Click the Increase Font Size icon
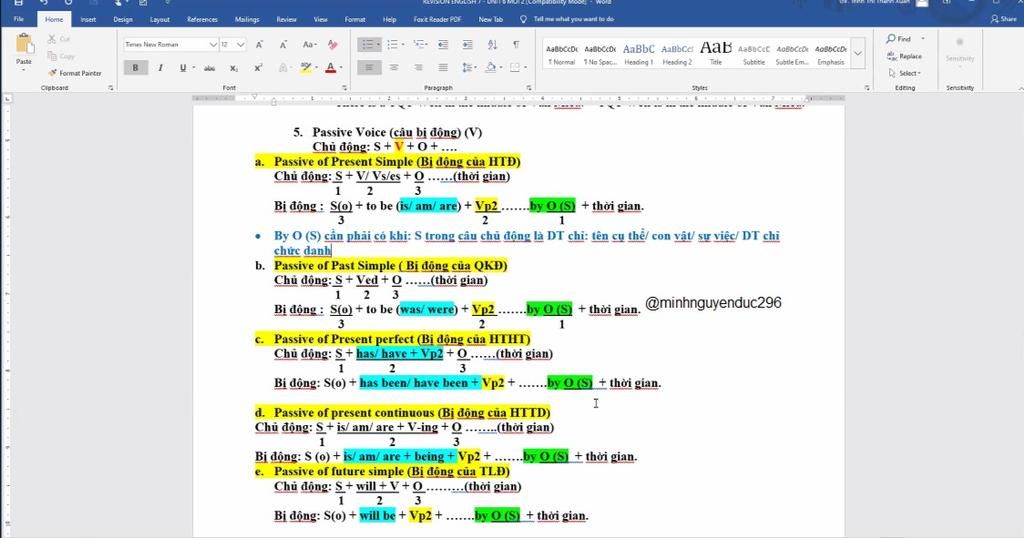Screen dimensions: 1024x538 (x=259, y=44)
